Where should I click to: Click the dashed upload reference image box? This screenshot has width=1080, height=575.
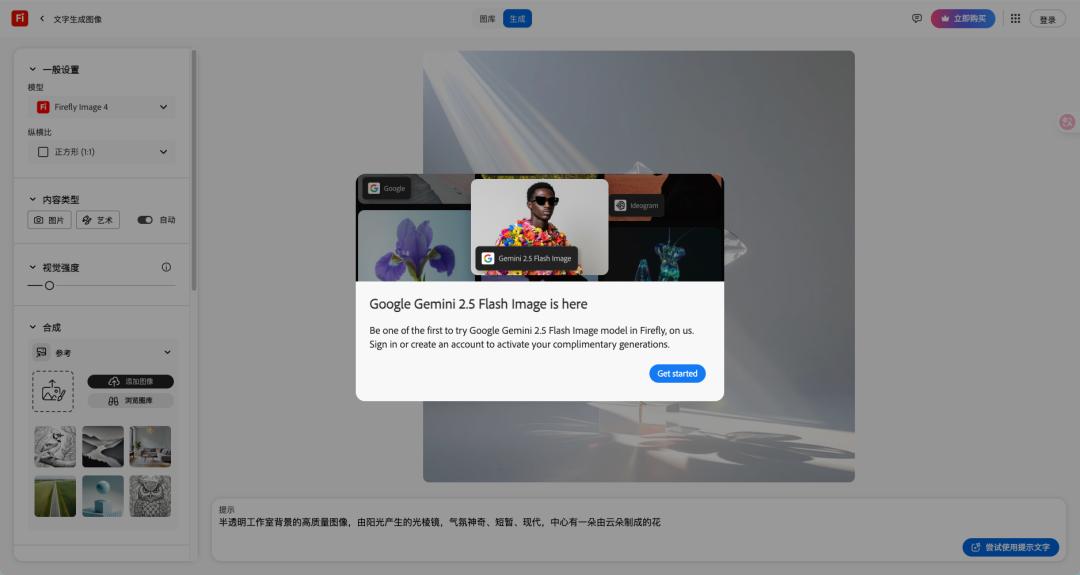point(53,391)
